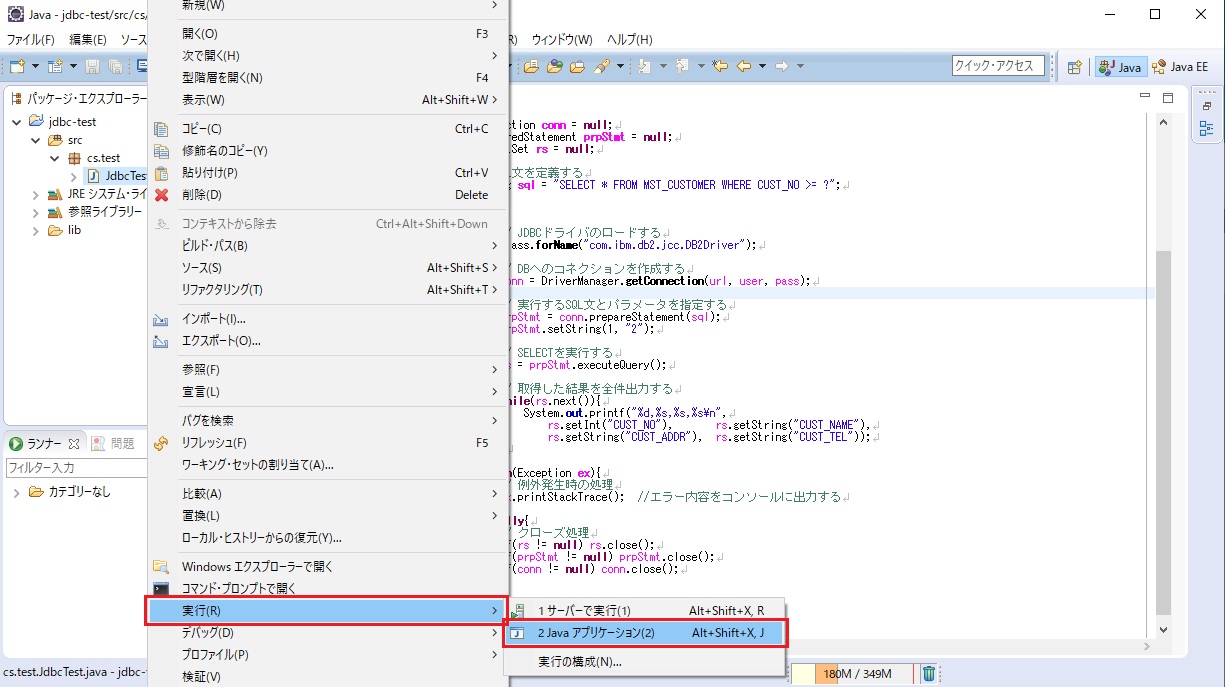1225x687 pixels.
Task: Click the Previous Annotation toolbar icon
Action: pos(682,66)
